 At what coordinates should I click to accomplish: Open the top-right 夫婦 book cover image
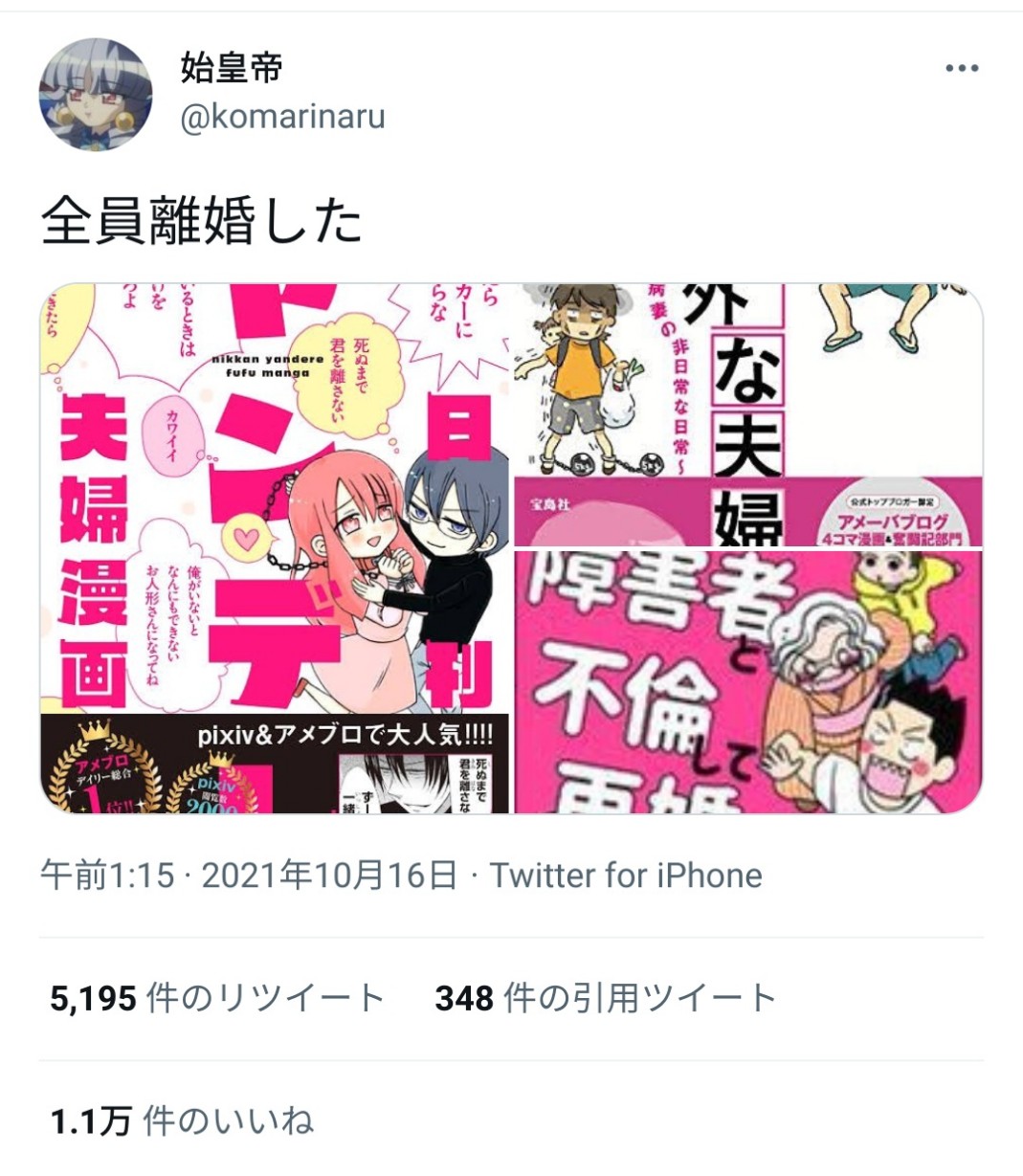tap(749, 415)
